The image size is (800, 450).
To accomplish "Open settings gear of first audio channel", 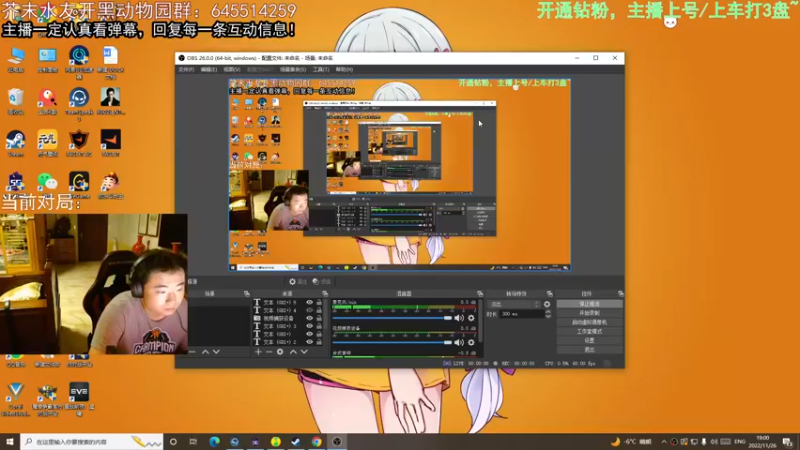I will 471,318.
